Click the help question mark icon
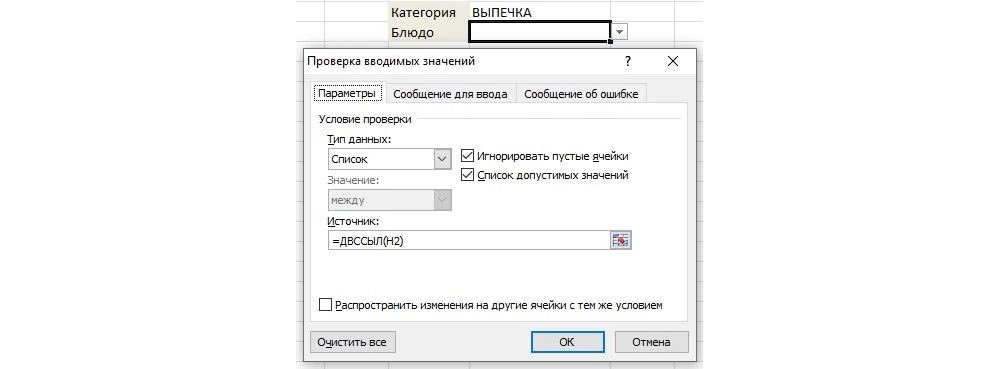 [628, 61]
